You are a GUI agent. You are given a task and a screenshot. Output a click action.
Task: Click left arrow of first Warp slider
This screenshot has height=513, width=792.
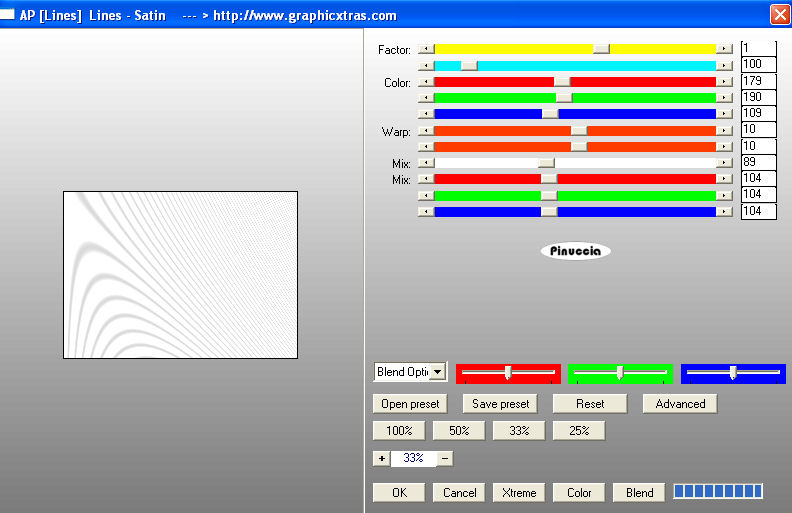426,131
